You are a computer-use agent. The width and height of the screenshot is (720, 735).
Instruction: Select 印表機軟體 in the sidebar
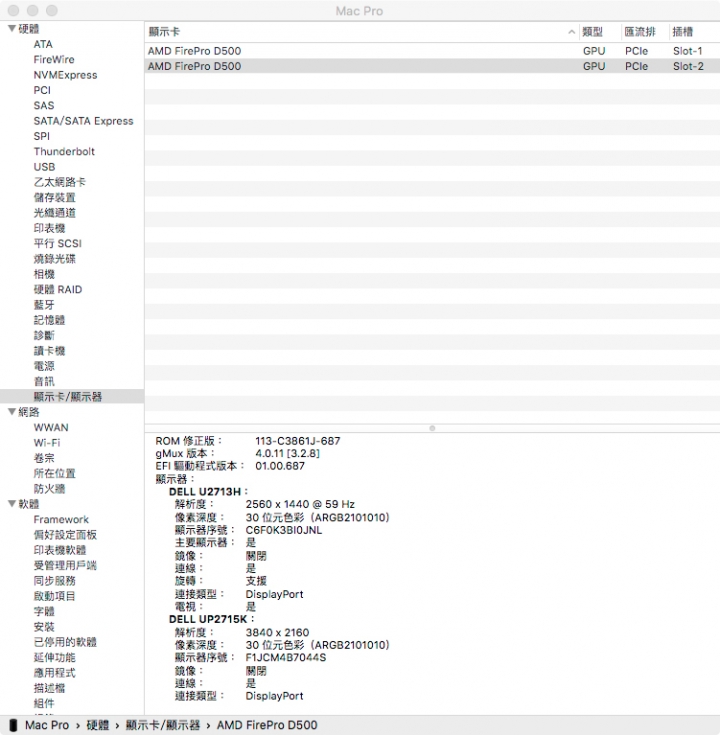pyautogui.click(x=60, y=550)
